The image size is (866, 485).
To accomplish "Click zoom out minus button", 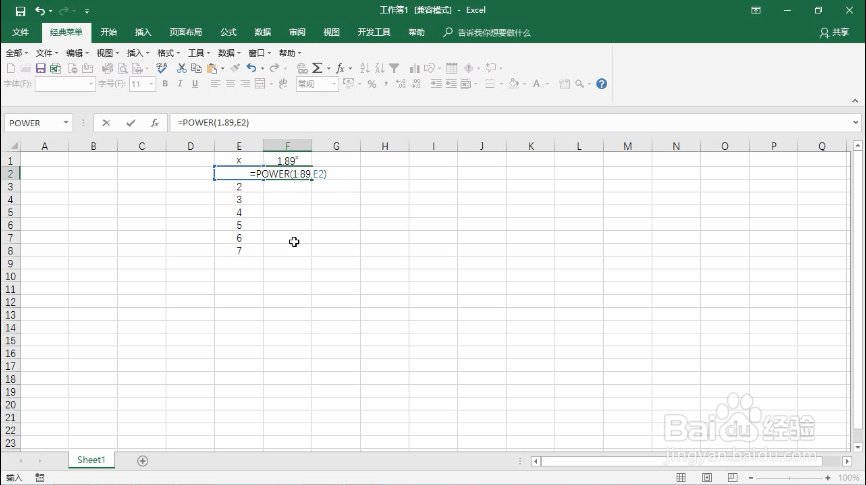I will coord(751,478).
